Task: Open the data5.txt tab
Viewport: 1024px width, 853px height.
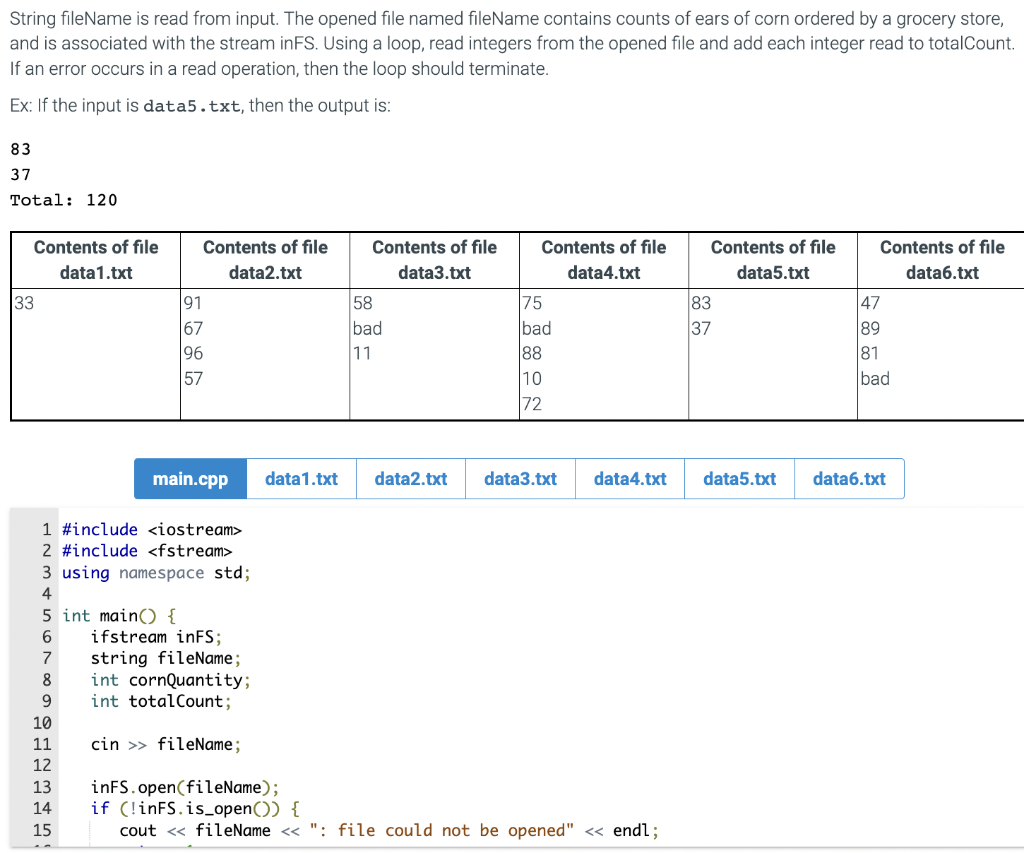Action: [x=739, y=478]
